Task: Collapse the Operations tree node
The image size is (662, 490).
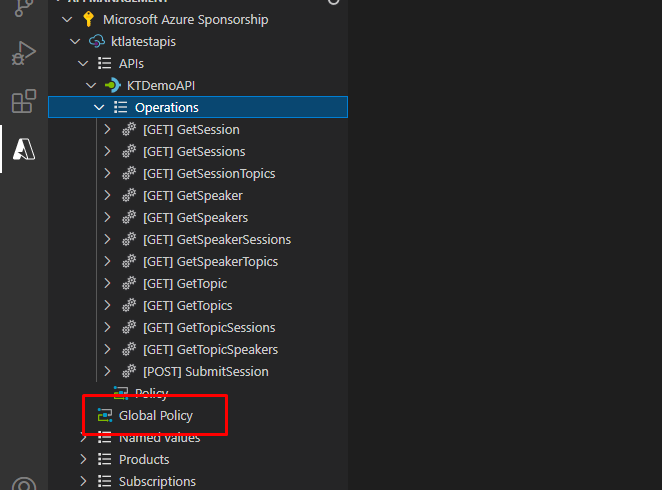Action: click(99, 108)
